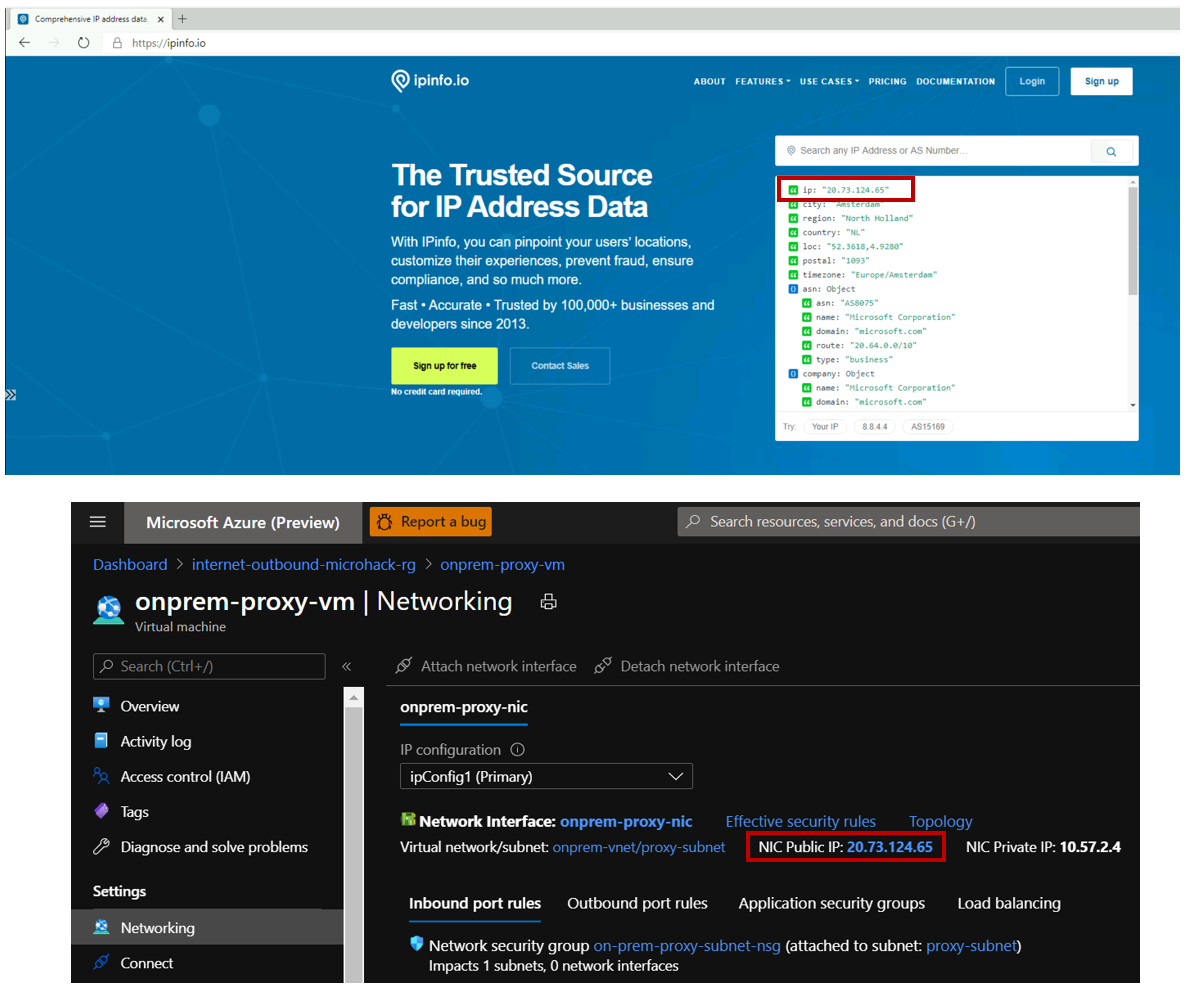The height and width of the screenshot is (990, 1184).
Task: Open a new browser tab with plus
Action: tap(182, 19)
